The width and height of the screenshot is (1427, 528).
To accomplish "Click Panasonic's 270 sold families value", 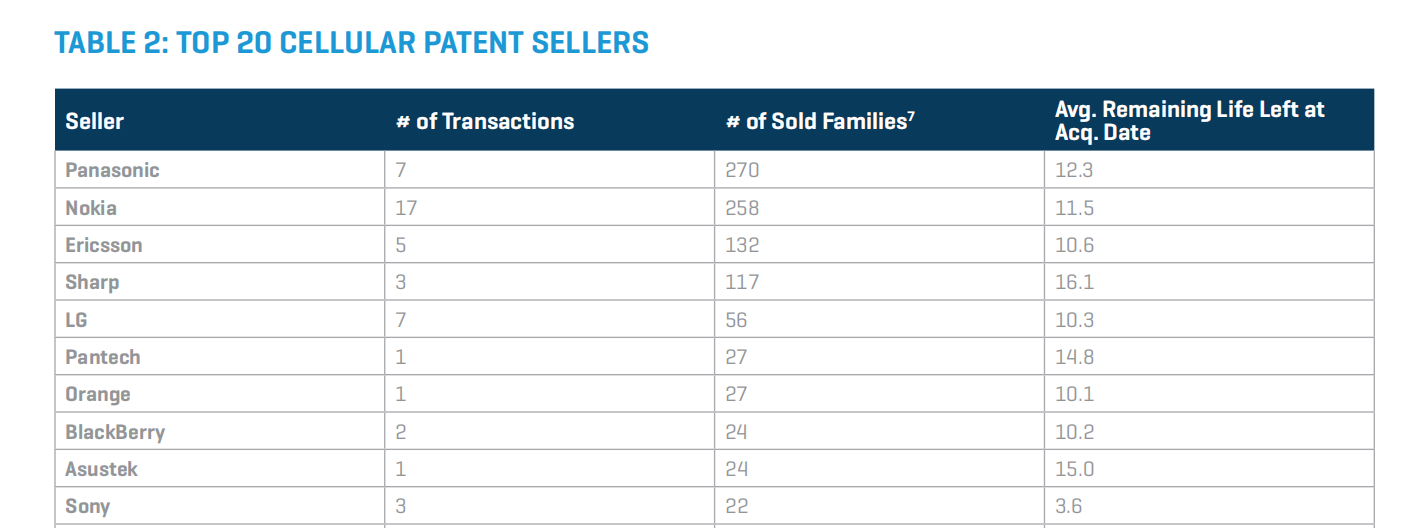I will pos(742,170).
